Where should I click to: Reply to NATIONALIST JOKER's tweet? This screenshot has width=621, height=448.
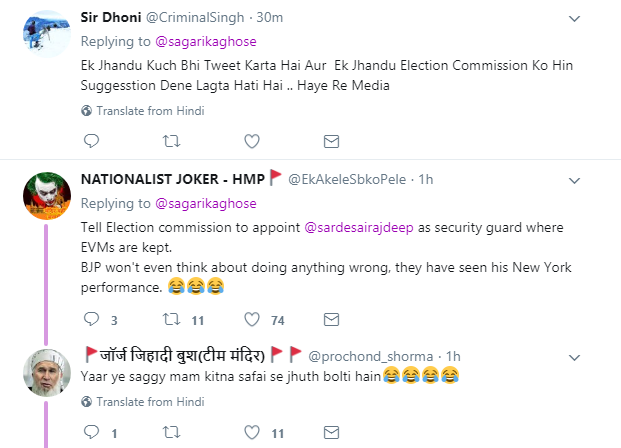tap(90, 320)
